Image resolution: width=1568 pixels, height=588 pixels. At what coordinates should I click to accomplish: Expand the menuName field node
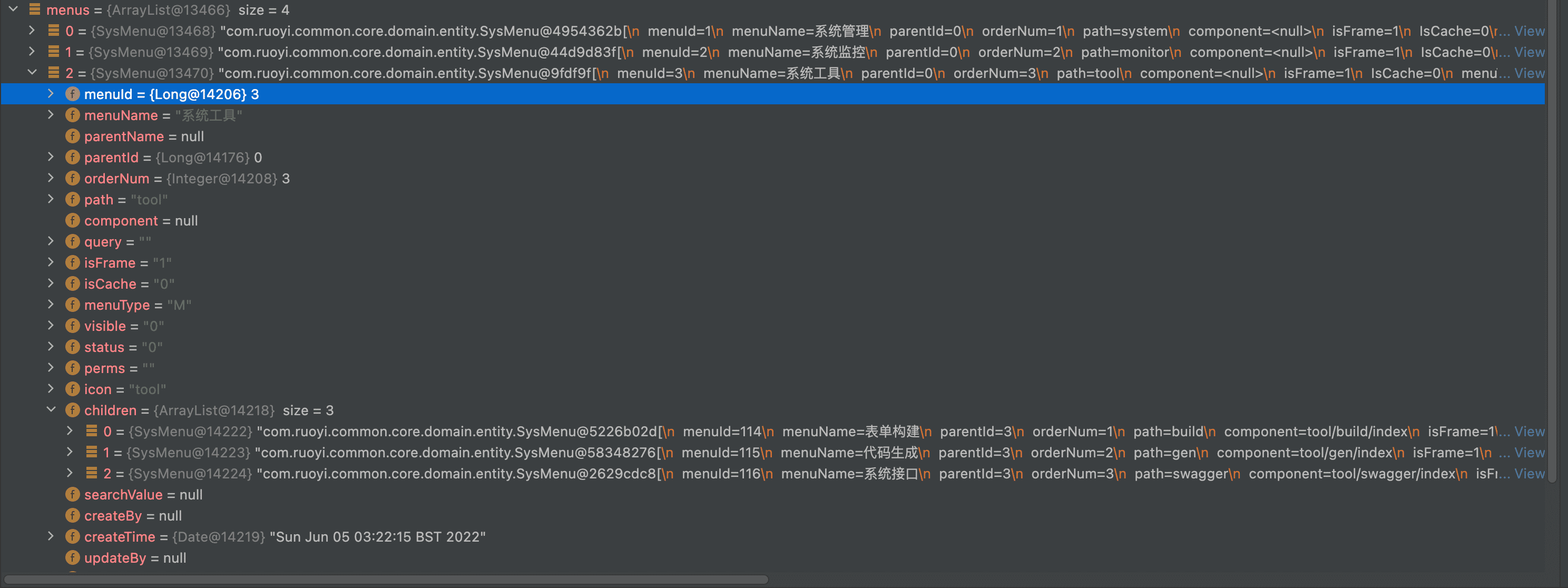click(x=51, y=114)
